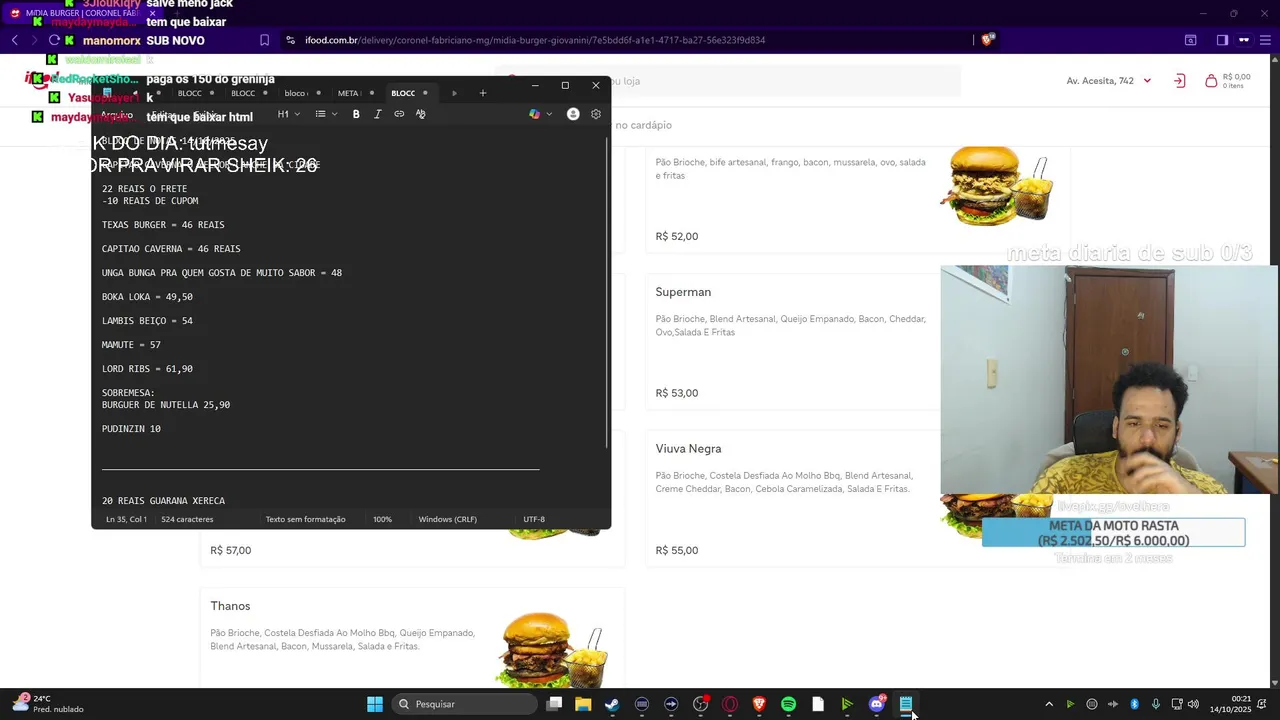Screen dimensions: 1280x720
Task: Open Brave from the taskbar
Action: click(759, 704)
